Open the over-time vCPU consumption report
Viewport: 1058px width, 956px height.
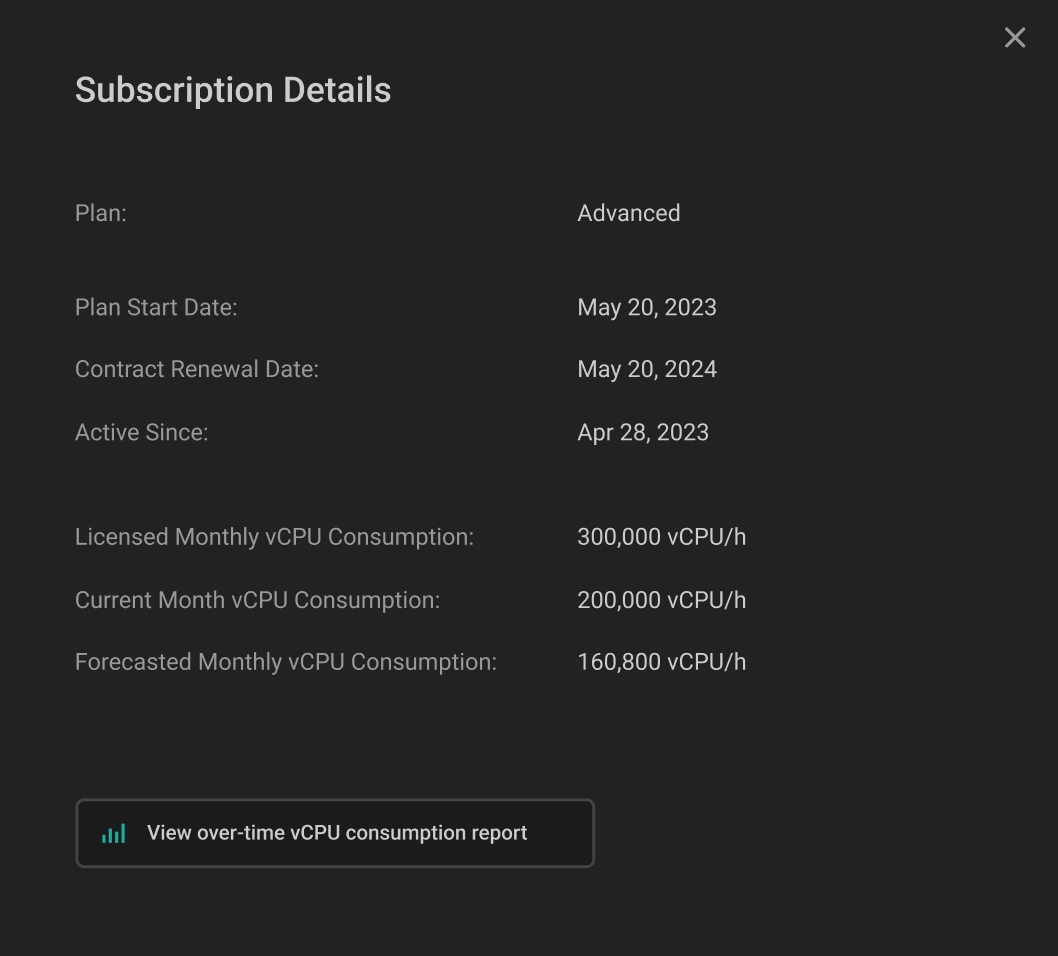335,833
